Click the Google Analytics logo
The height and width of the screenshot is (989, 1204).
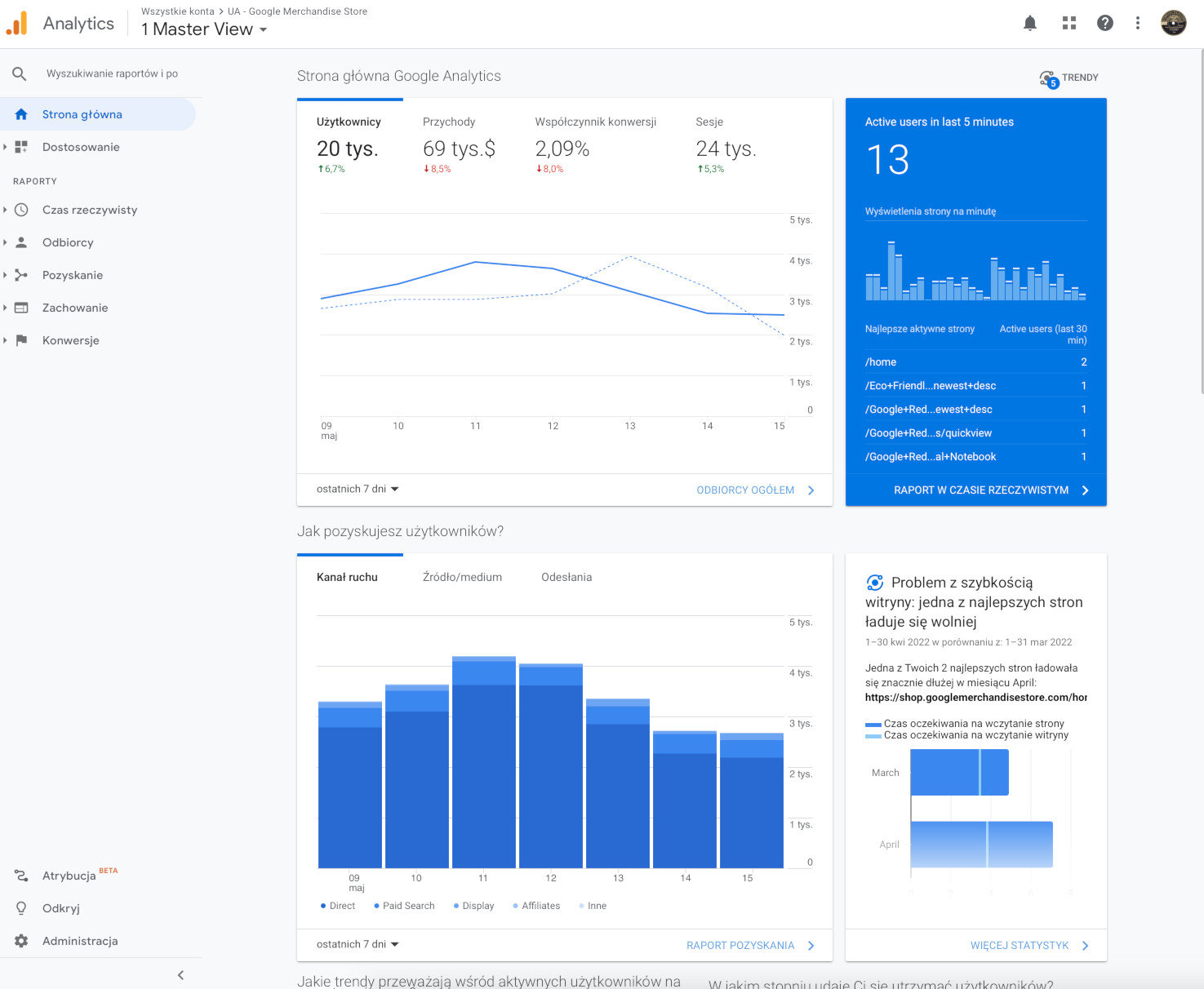(16, 23)
